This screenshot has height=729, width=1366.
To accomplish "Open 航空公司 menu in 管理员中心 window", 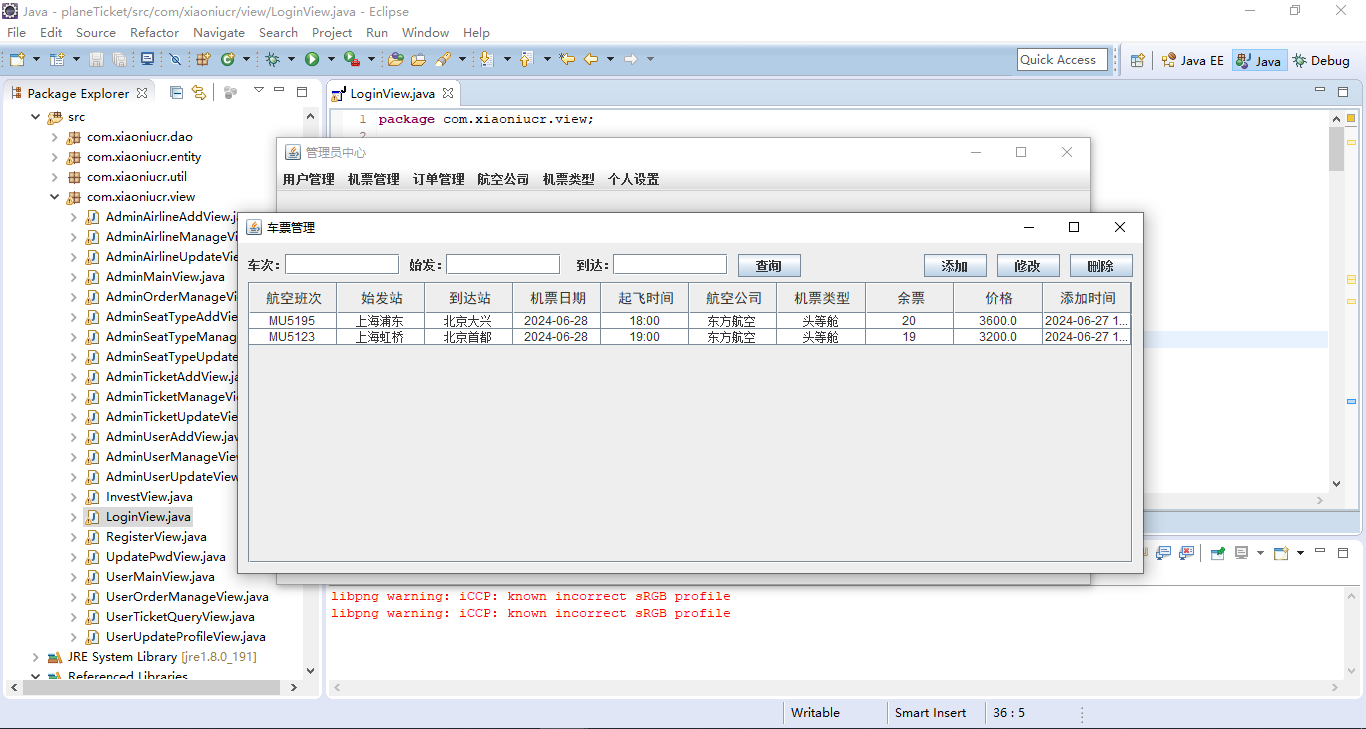I will coord(503,180).
